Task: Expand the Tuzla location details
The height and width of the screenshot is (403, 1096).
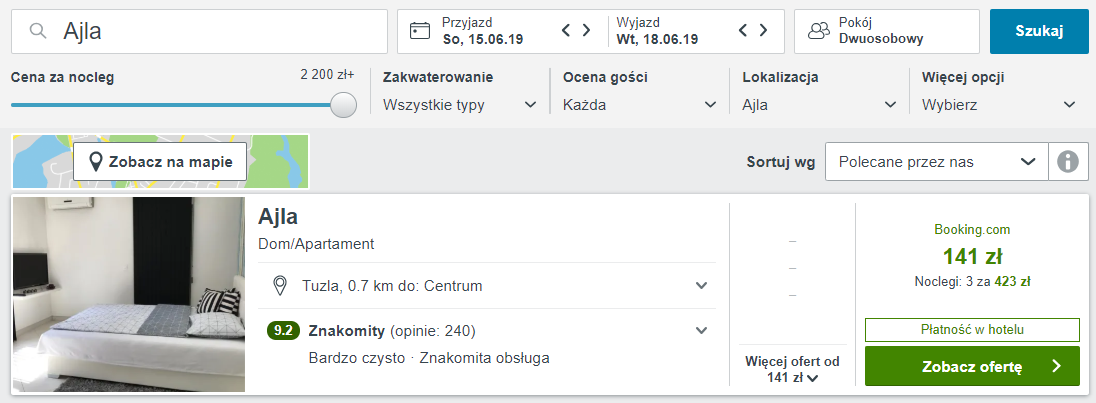Action: 702,286
